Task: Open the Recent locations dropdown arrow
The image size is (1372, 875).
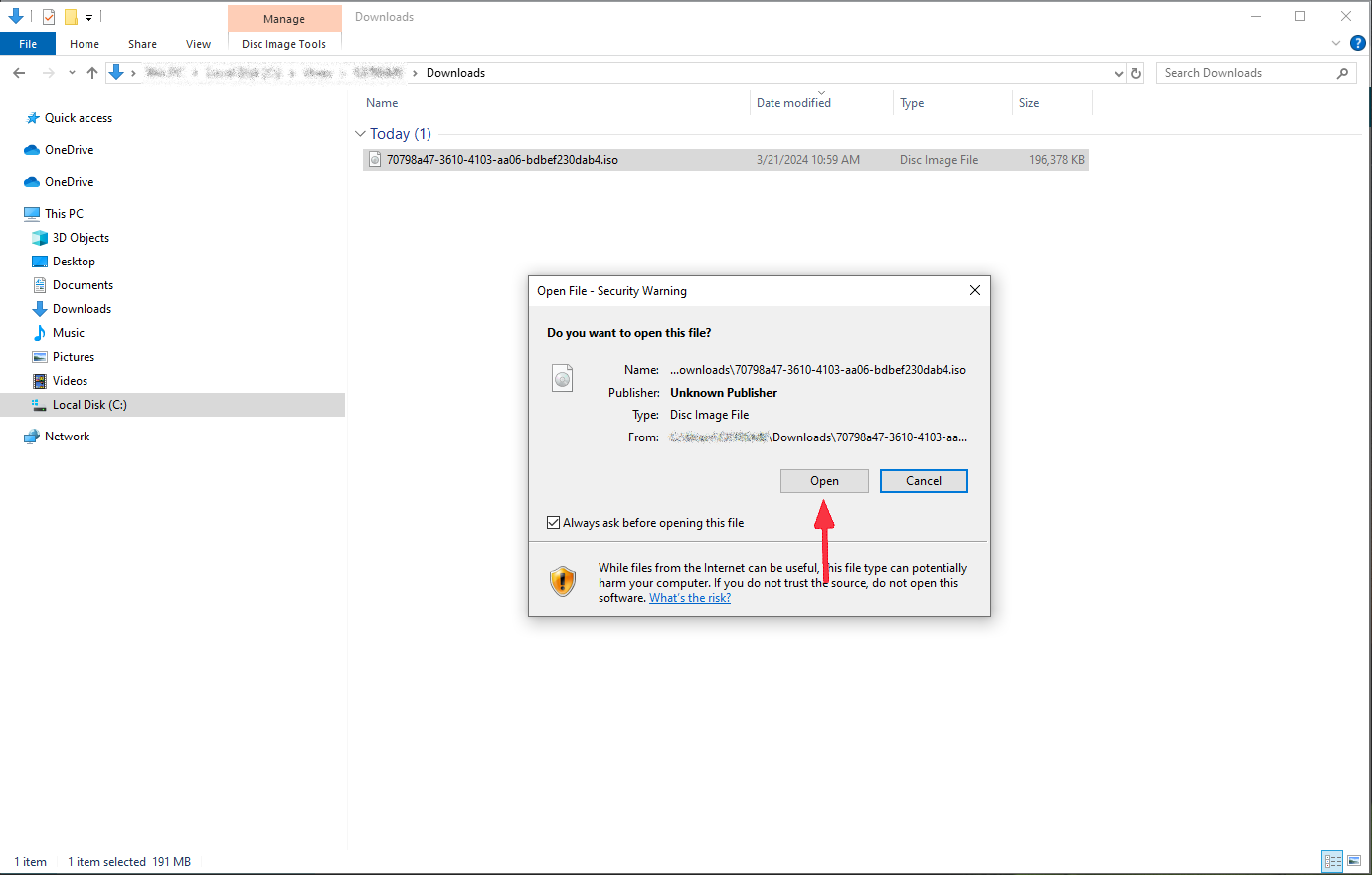Action: (72, 73)
